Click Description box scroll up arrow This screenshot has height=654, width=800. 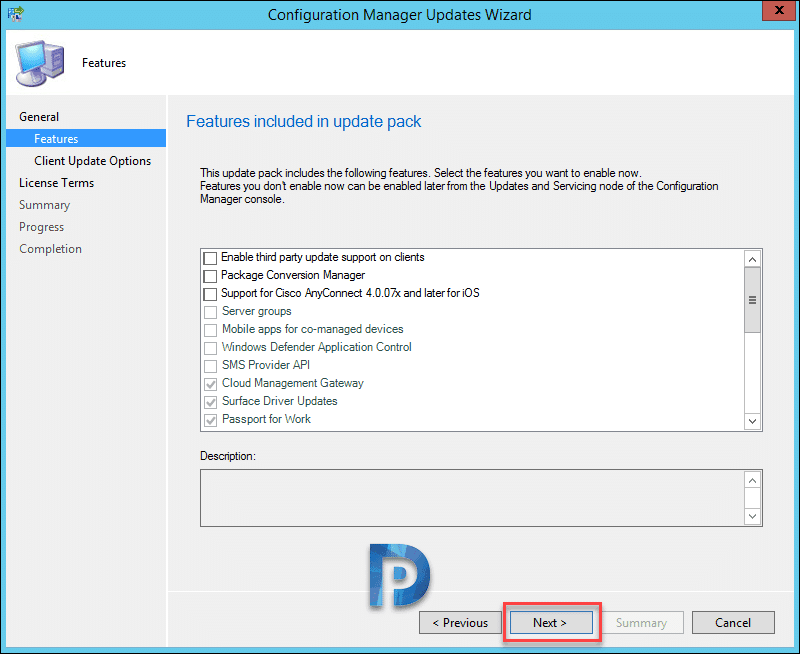tap(752, 481)
